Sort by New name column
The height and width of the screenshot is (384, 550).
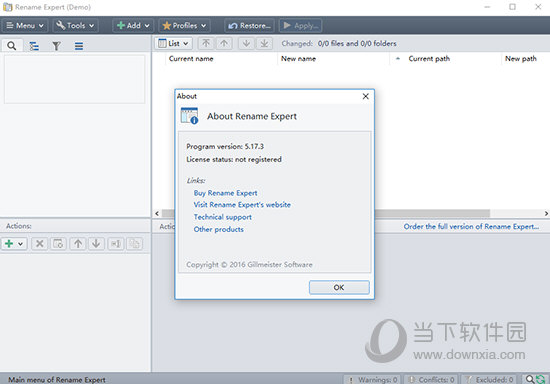334,59
